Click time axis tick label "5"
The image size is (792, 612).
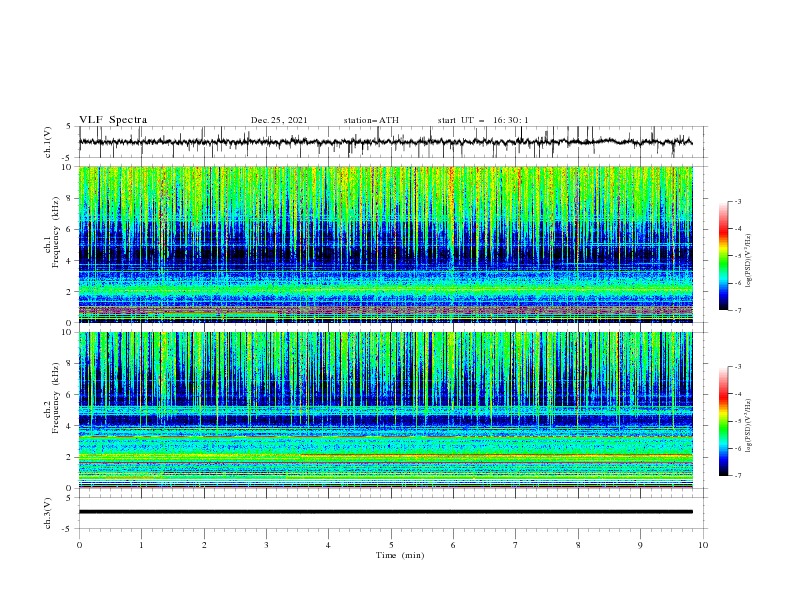coord(391,545)
